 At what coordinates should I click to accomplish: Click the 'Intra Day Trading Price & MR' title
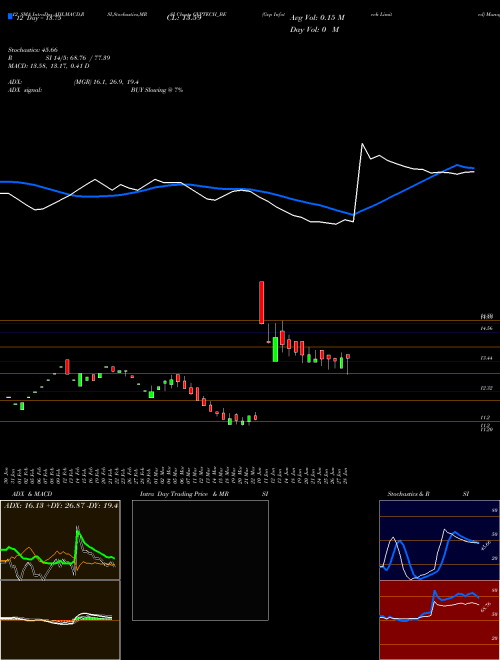(184, 494)
